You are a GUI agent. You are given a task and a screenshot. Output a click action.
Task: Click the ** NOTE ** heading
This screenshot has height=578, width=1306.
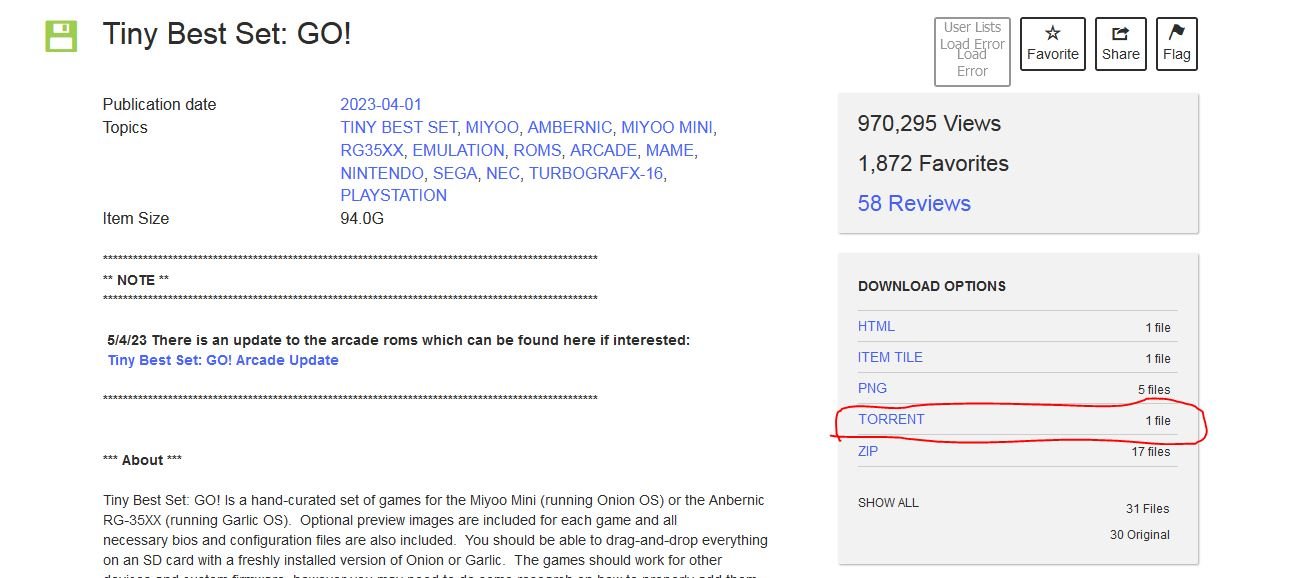click(136, 280)
